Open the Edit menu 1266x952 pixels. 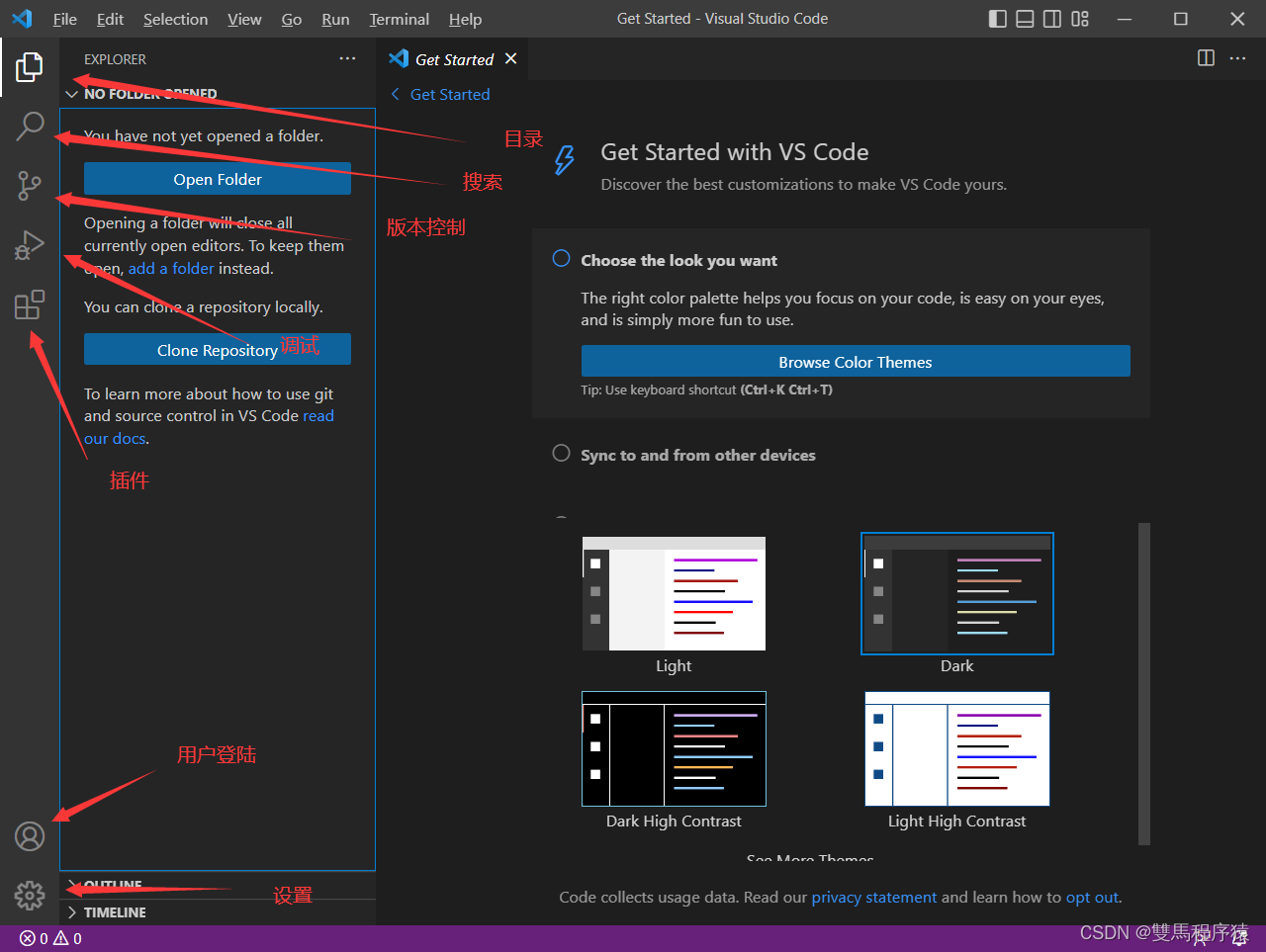click(111, 19)
